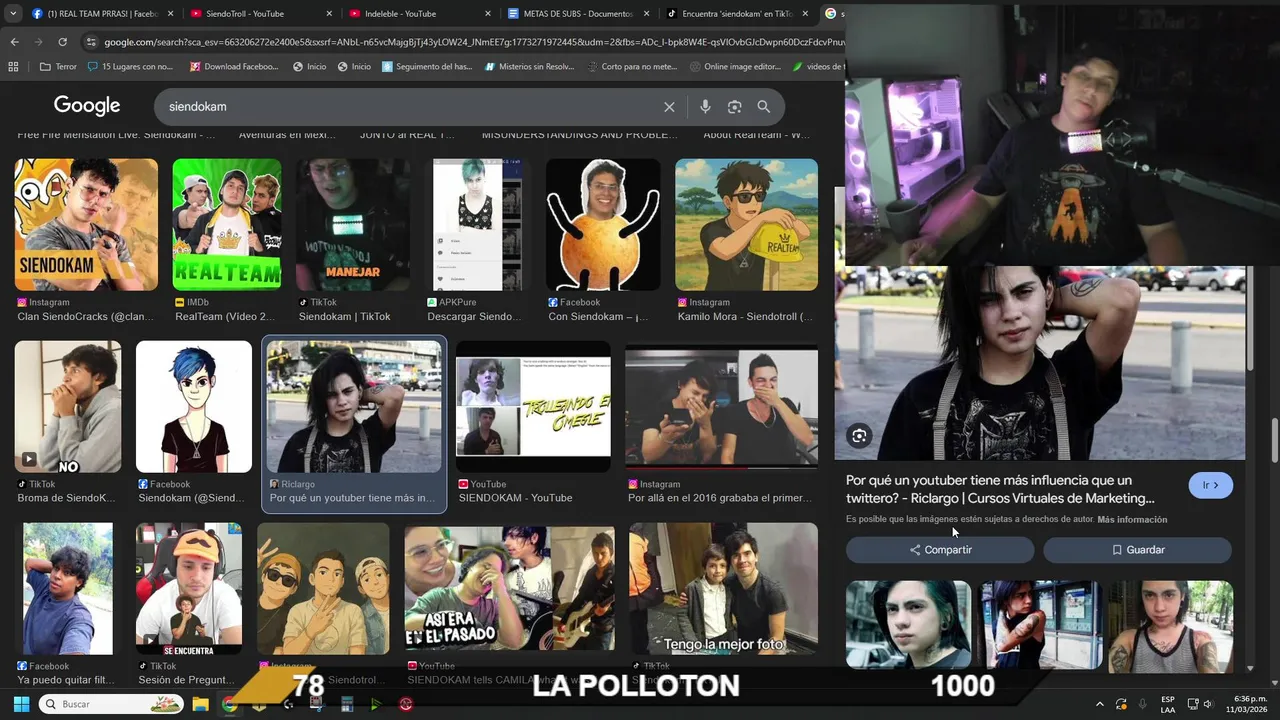Click the siendokam search input
This screenshot has width=1280, height=720.
point(410,107)
